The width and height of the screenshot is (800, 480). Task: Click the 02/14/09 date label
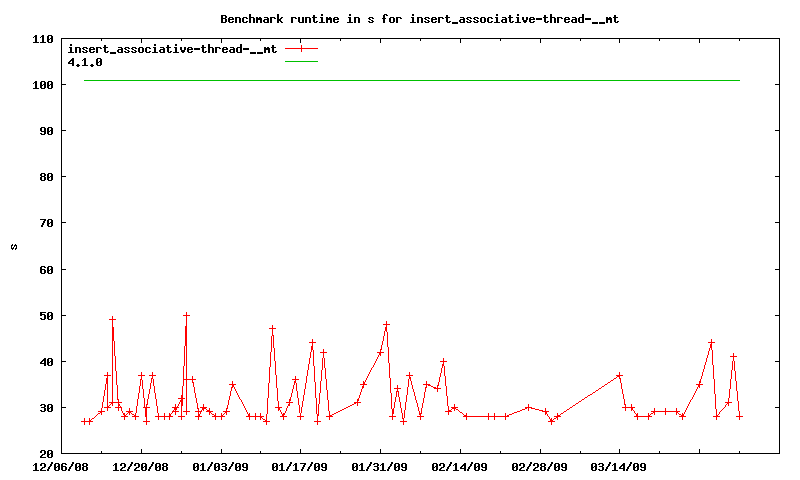[x=460, y=466]
